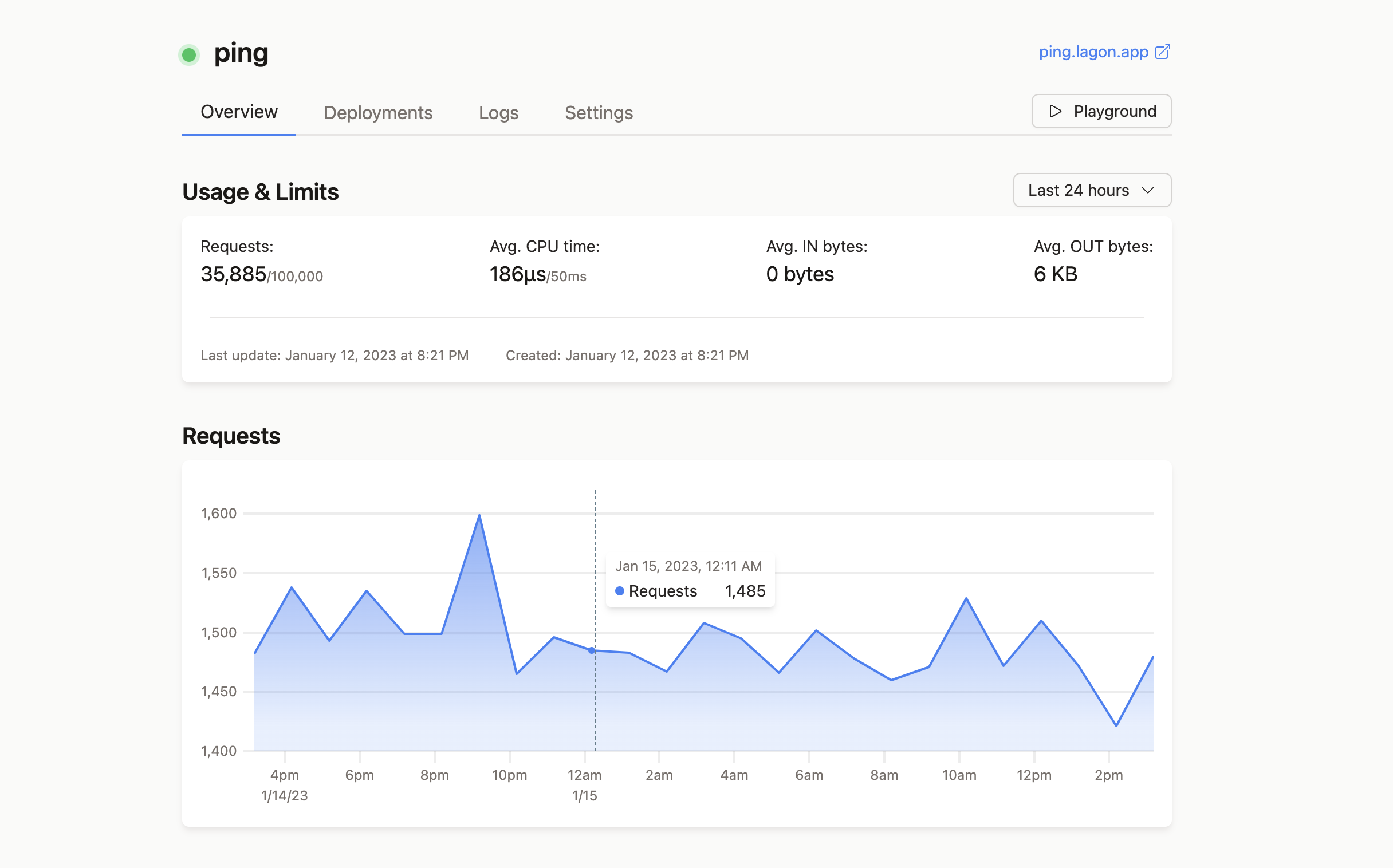The image size is (1393, 868).
Task: Click the Avg. CPU time 186µs value
Action: coord(517,274)
